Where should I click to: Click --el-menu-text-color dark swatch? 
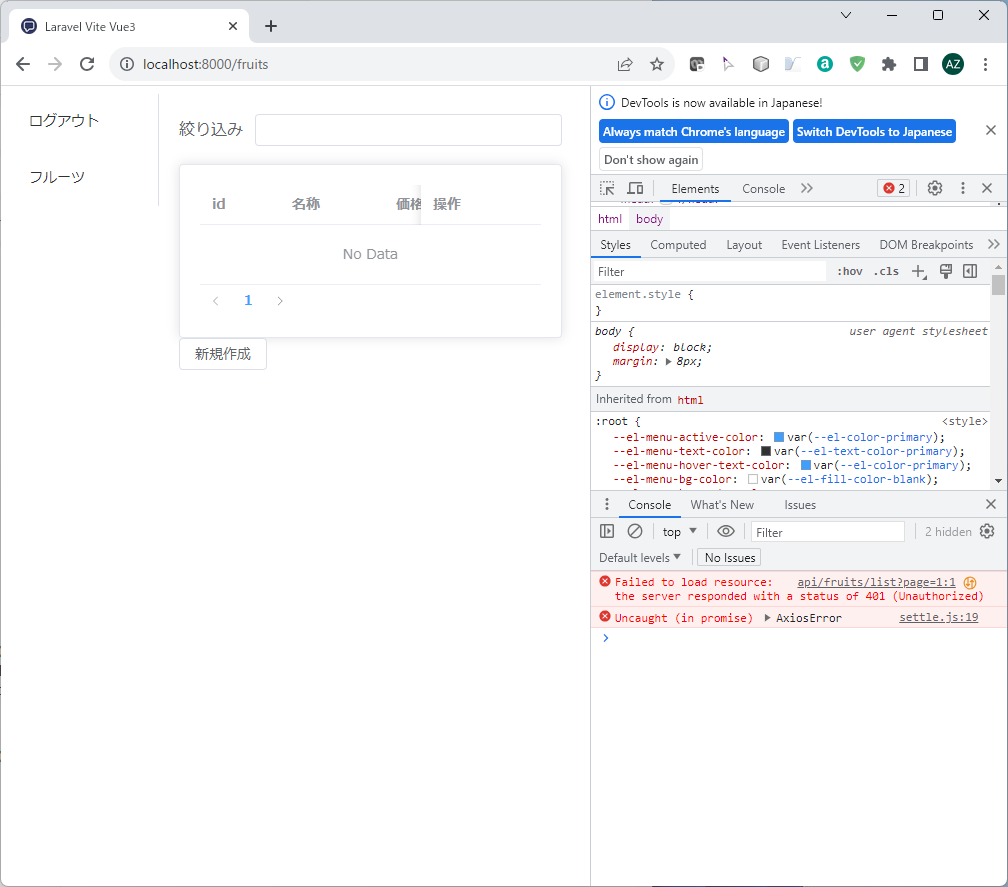click(766, 451)
